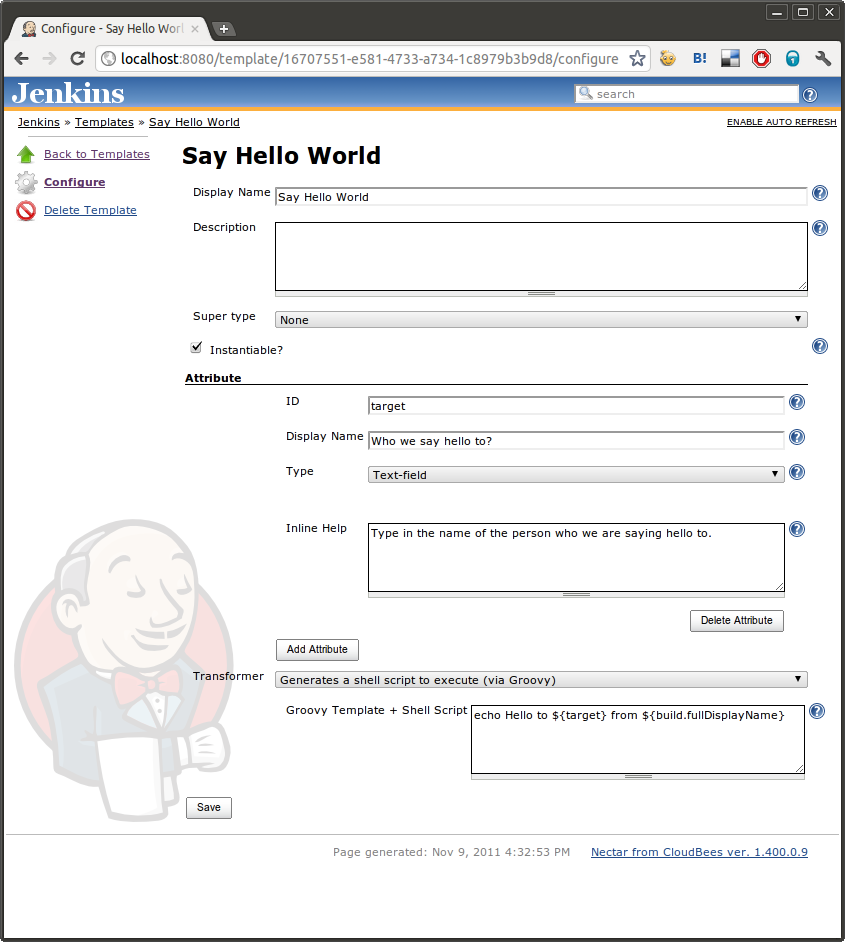Click the Add Attribute button
The height and width of the screenshot is (942, 845).
pos(317,649)
